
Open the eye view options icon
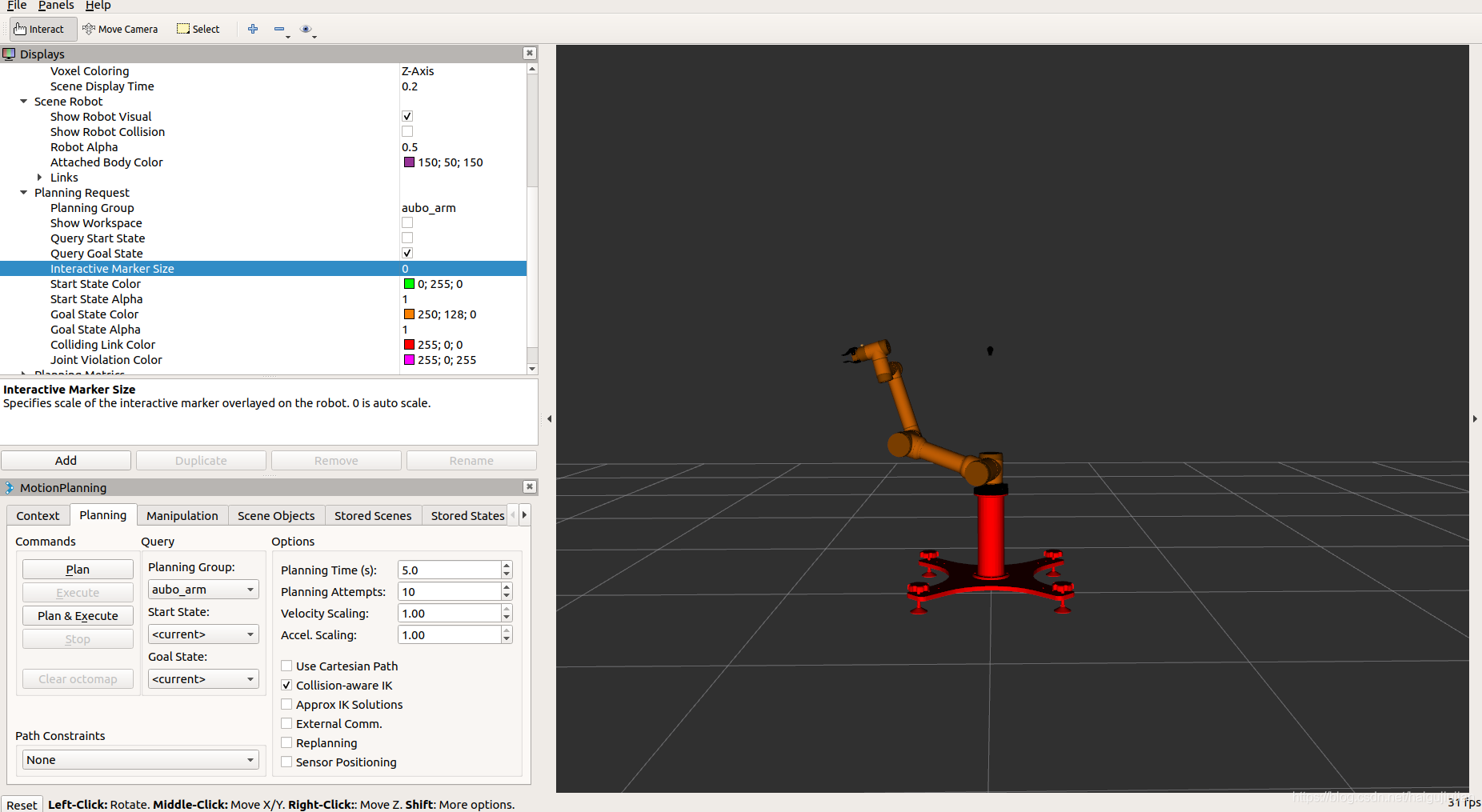pyautogui.click(x=306, y=30)
